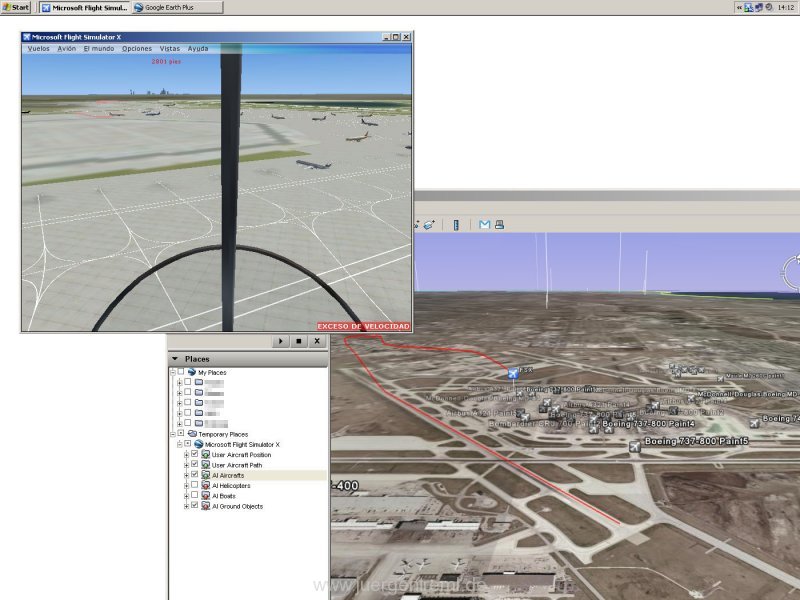Screen dimensions: 800x600
Task: Click the blue FSX aircraft placemark on map
Action: 513,374
